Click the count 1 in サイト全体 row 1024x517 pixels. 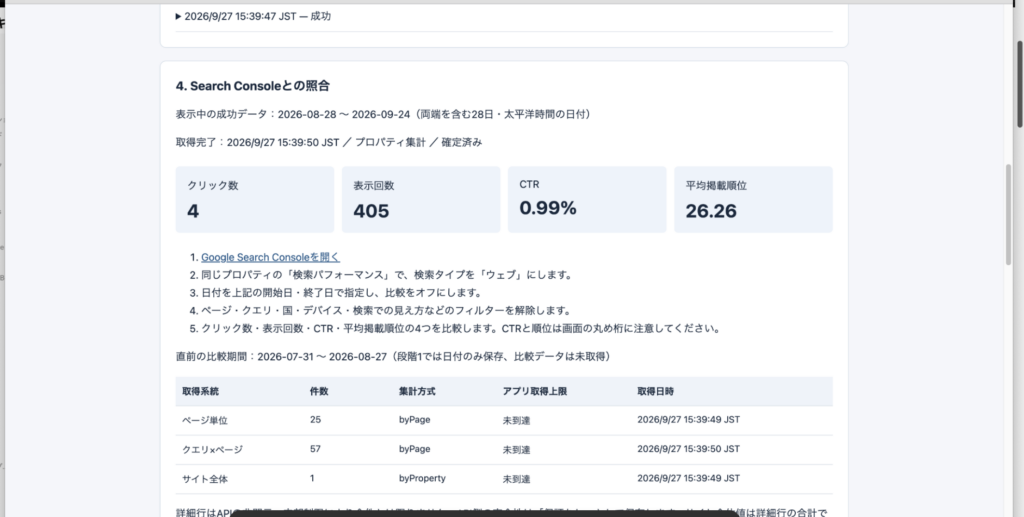[x=312, y=478]
